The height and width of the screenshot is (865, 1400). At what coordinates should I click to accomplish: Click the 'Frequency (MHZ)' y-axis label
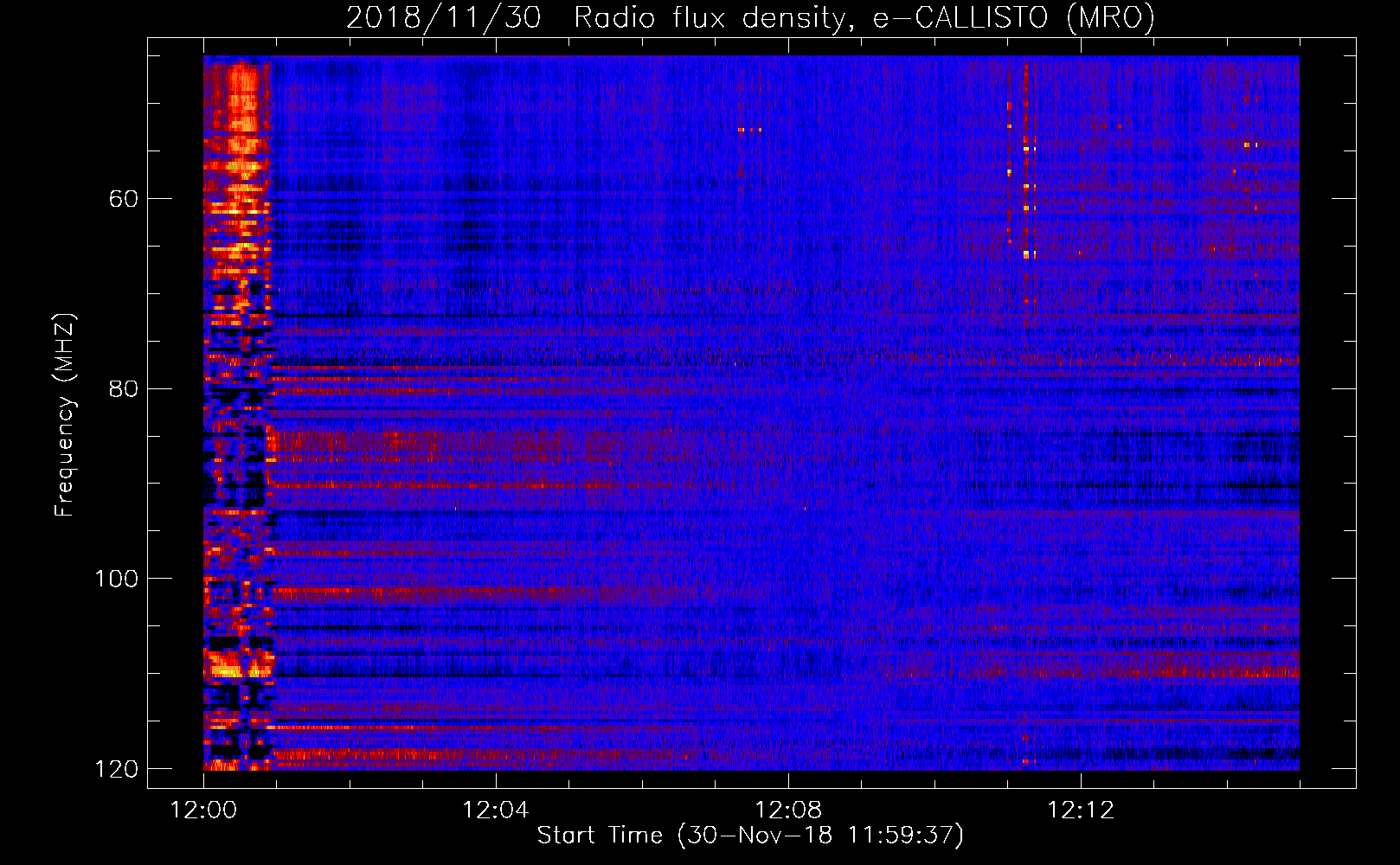pyautogui.click(x=65, y=415)
